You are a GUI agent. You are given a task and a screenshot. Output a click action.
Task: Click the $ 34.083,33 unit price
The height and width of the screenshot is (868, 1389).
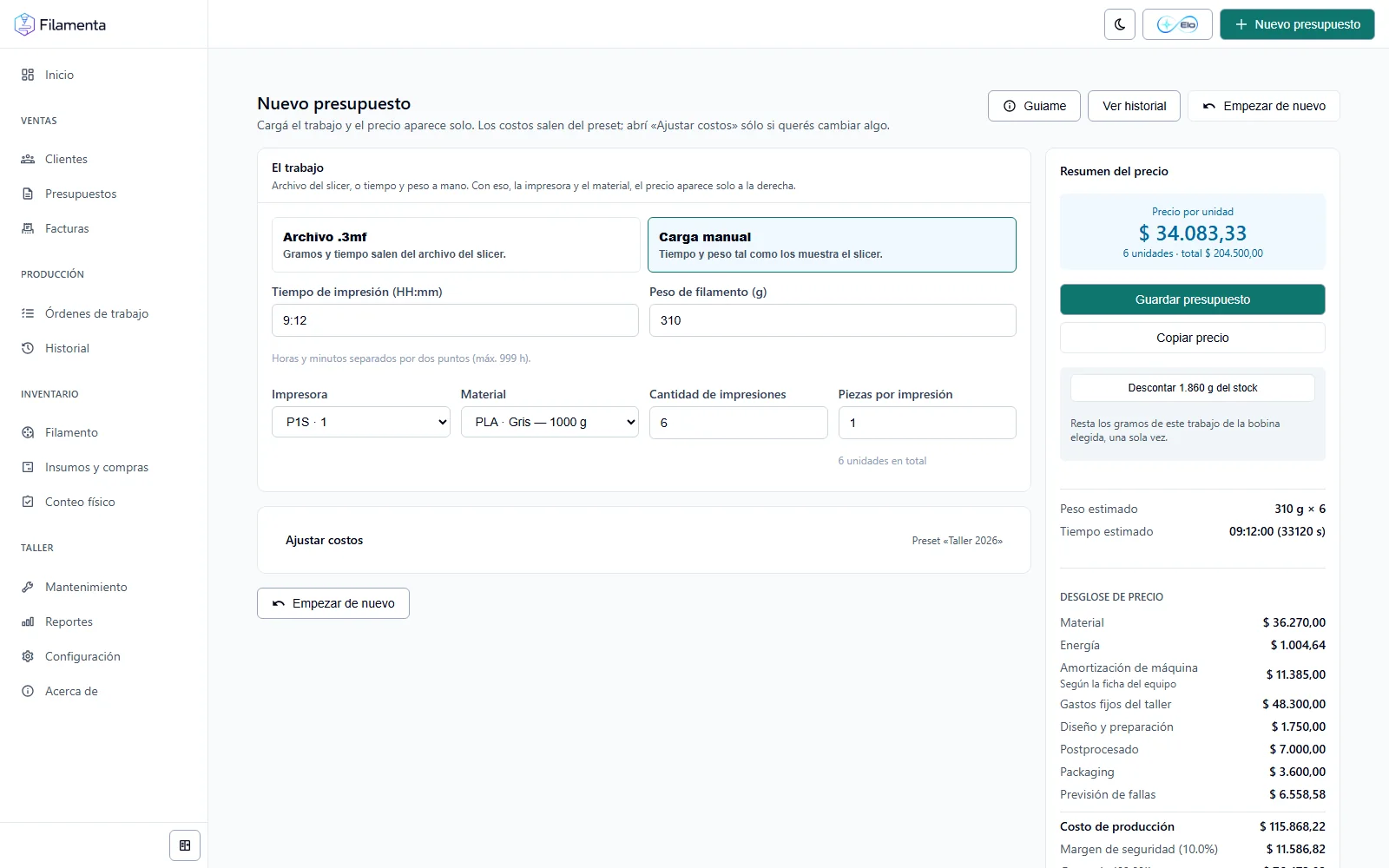coord(1193,233)
